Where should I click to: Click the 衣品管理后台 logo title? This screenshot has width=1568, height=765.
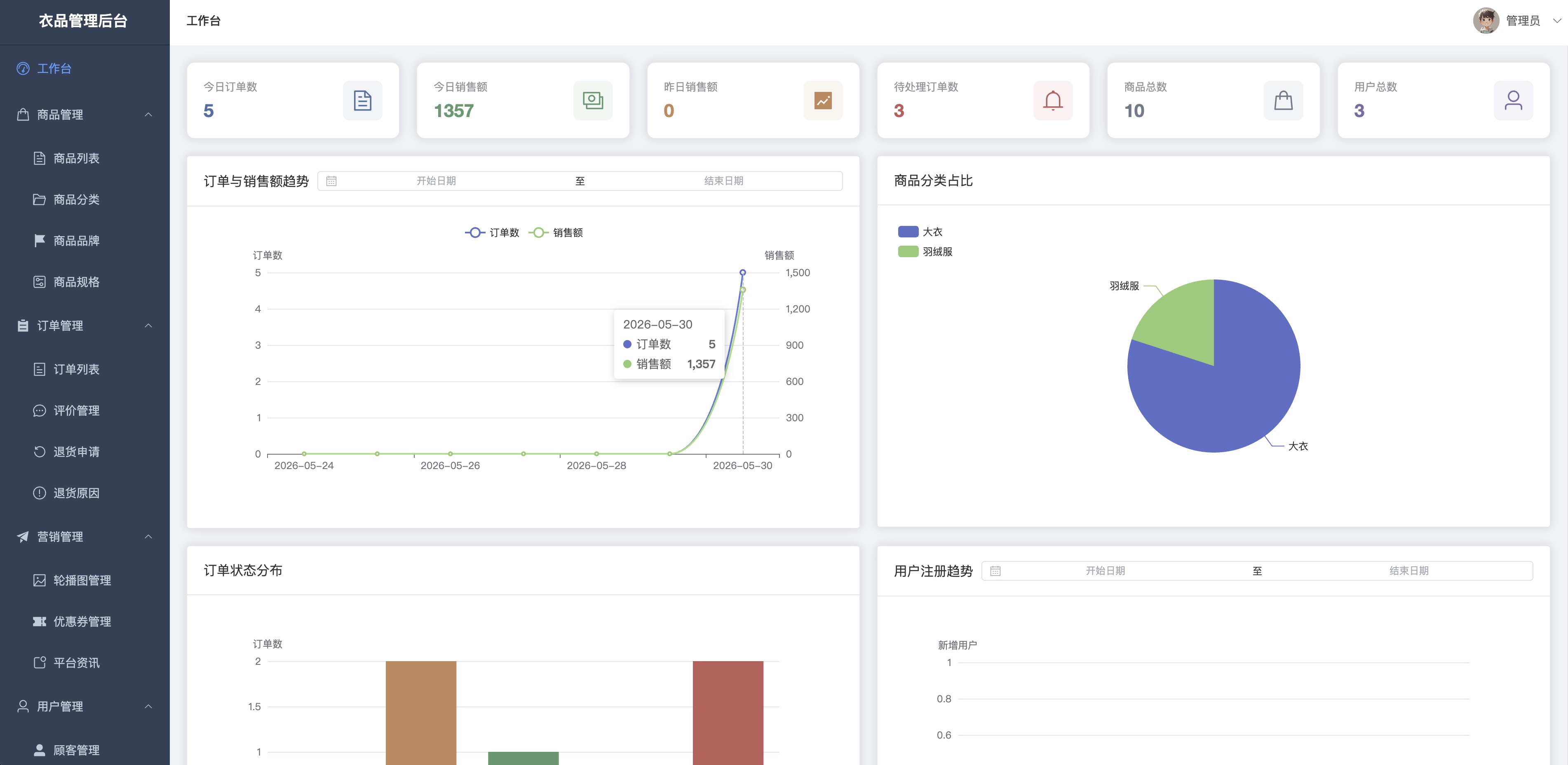(x=83, y=21)
